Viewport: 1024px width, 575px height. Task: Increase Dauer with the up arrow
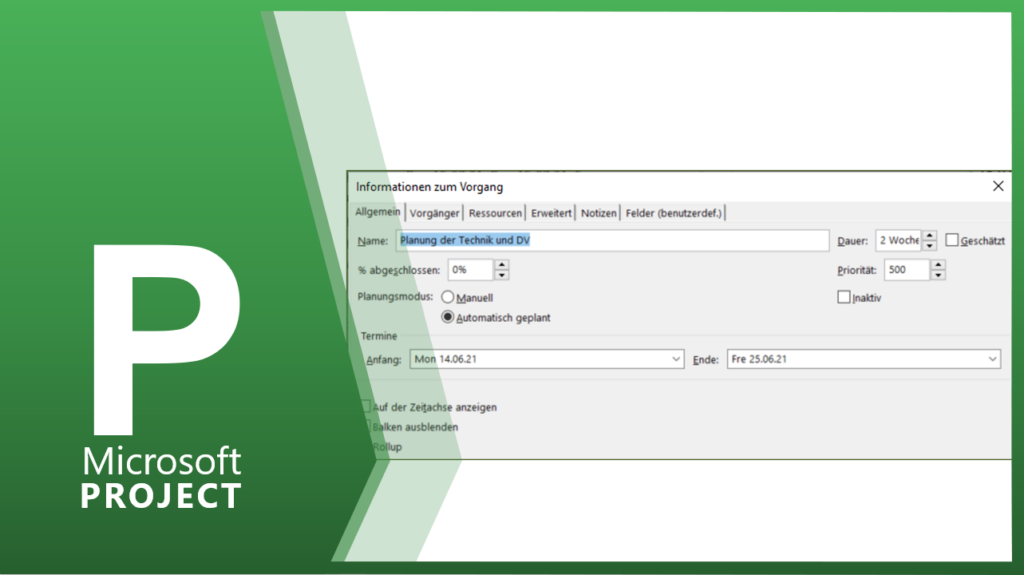click(x=929, y=235)
